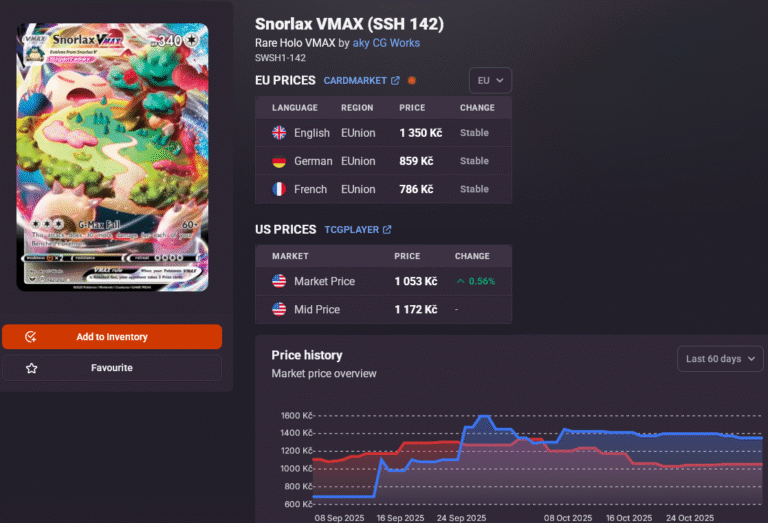Click the TCGplayer external link icon
This screenshot has height=523, width=768.
click(387, 230)
